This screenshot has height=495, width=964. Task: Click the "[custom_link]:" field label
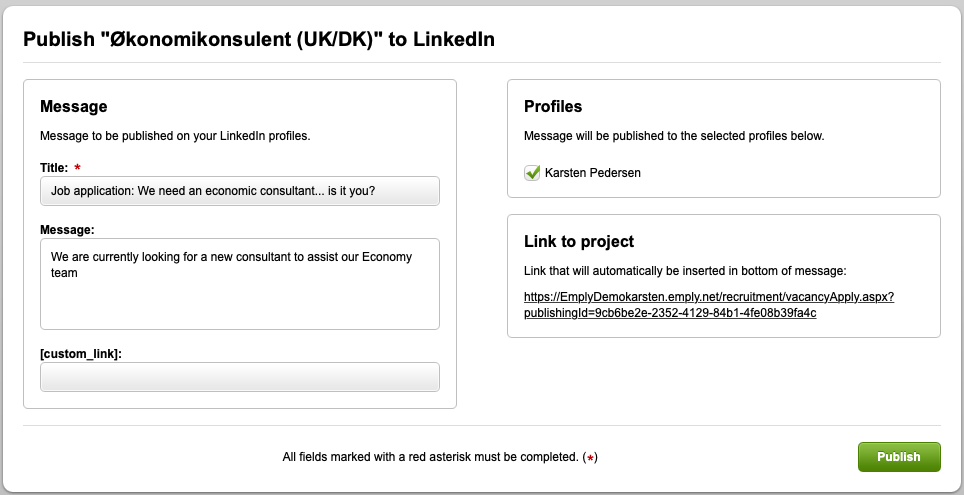pos(81,353)
